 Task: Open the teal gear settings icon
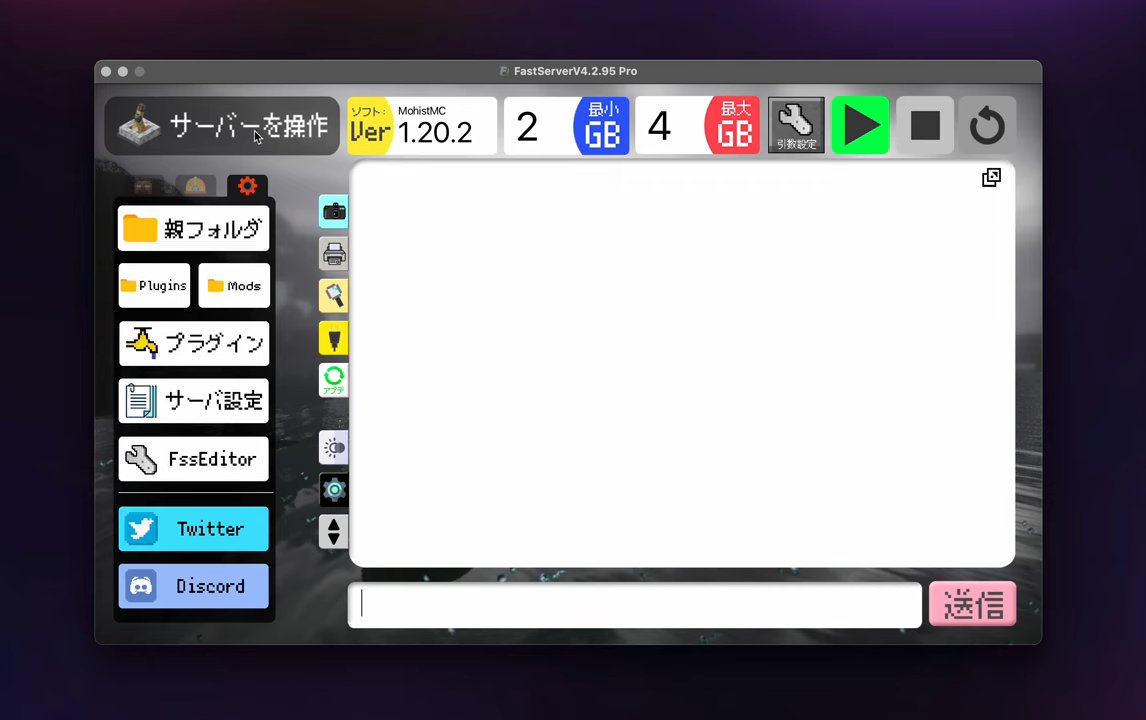coord(333,489)
